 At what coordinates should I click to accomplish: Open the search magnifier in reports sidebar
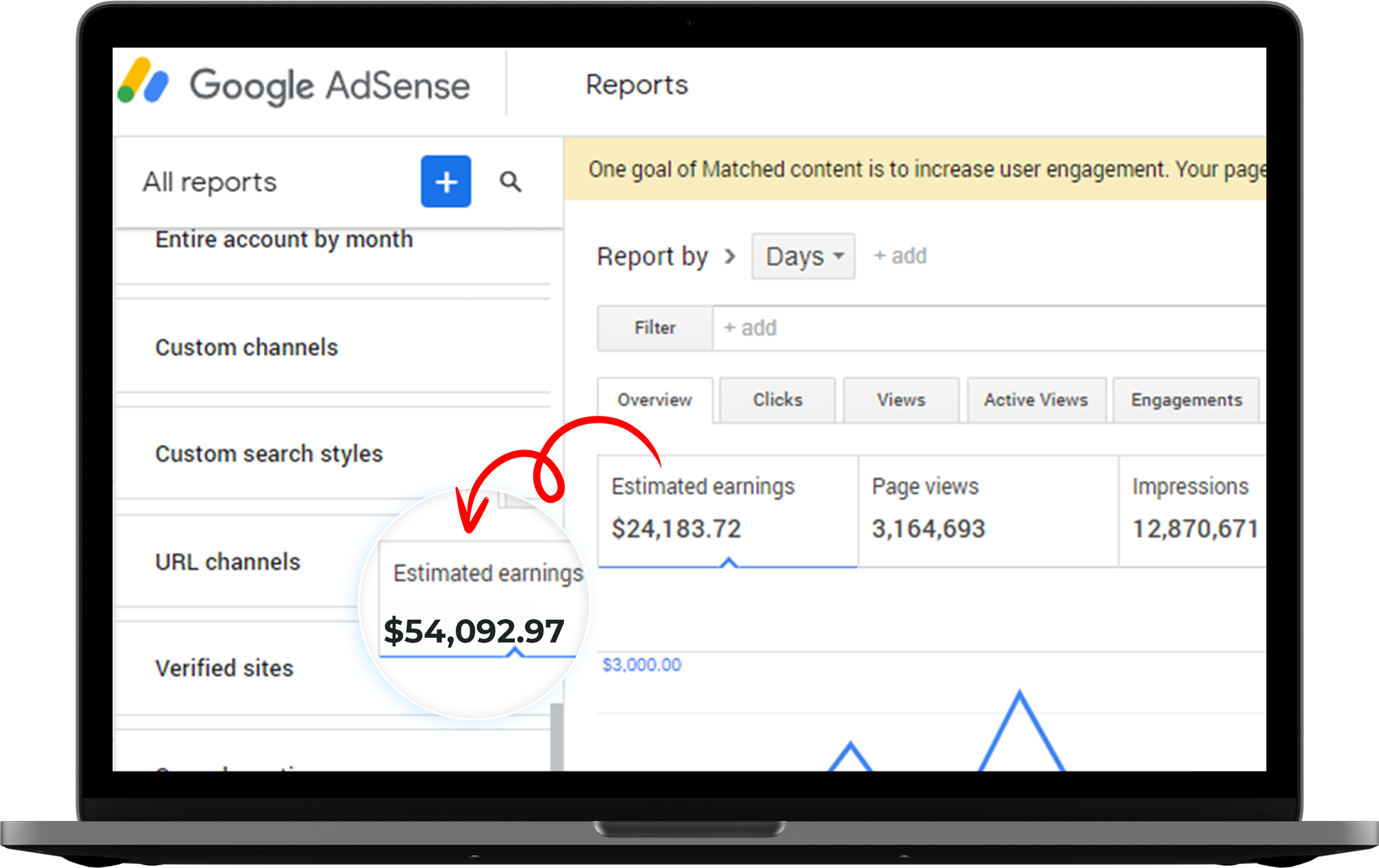[x=510, y=181]
